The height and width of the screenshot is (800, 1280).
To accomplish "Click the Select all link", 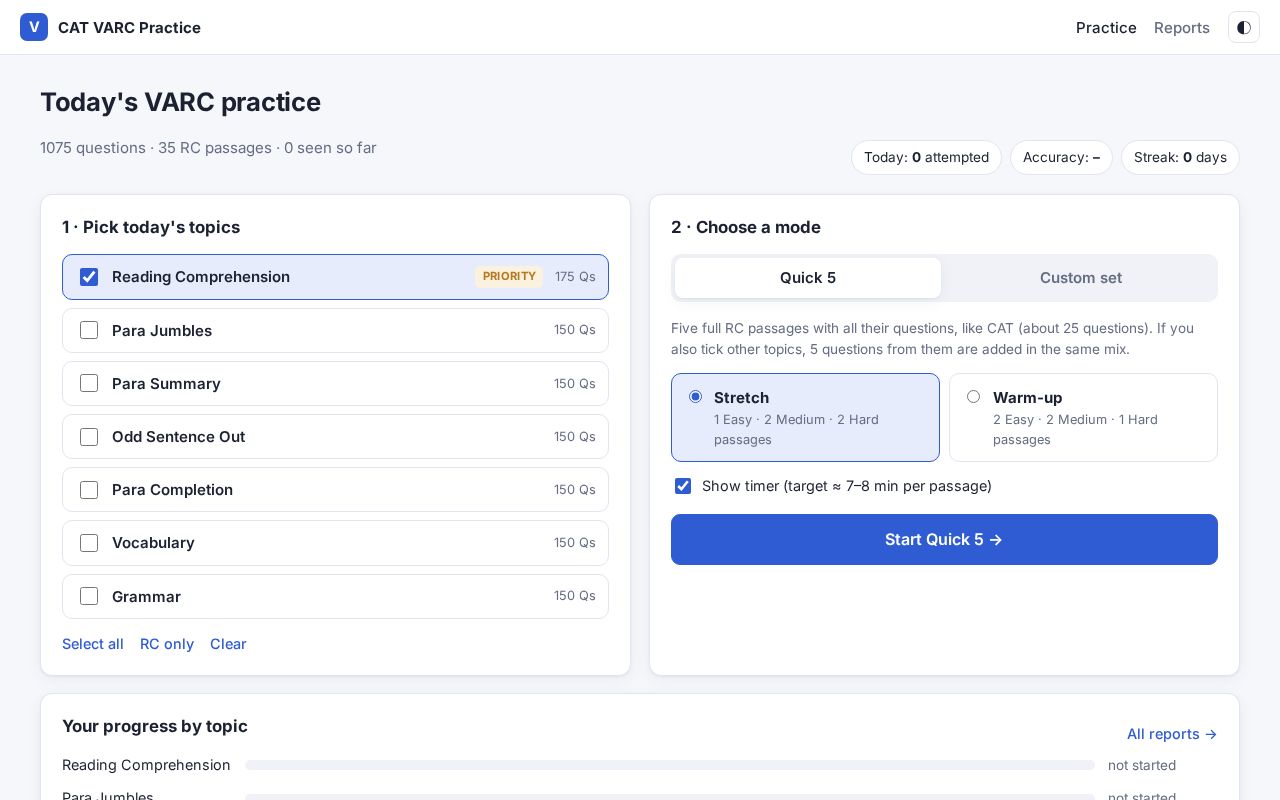I will point(93,644).
